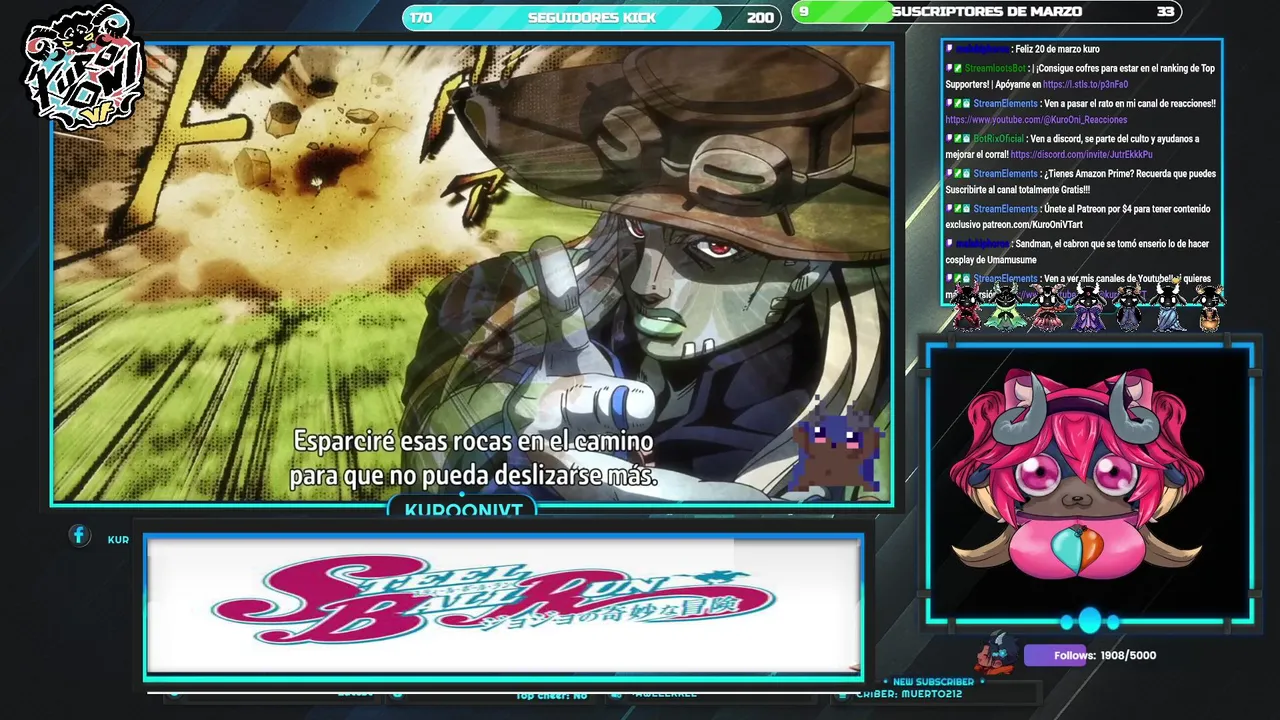Screen dimensions: 1280x720
Task: Click the StreamlootsBot username in chat
Action: (x=995, y=68)
